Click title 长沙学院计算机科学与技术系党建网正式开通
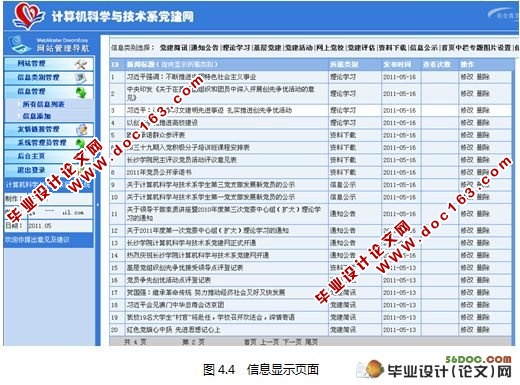The image size is (520, 385). click(x=191, y=243)
